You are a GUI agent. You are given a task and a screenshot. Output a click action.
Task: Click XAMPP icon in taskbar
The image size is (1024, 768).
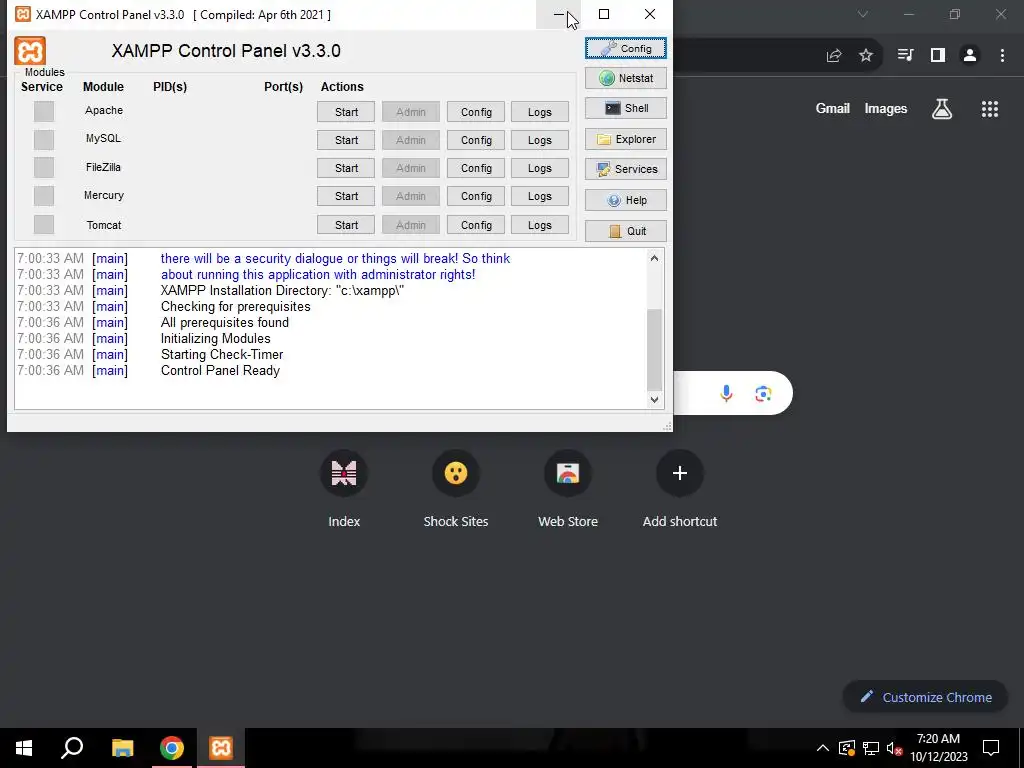click(221, 748)
